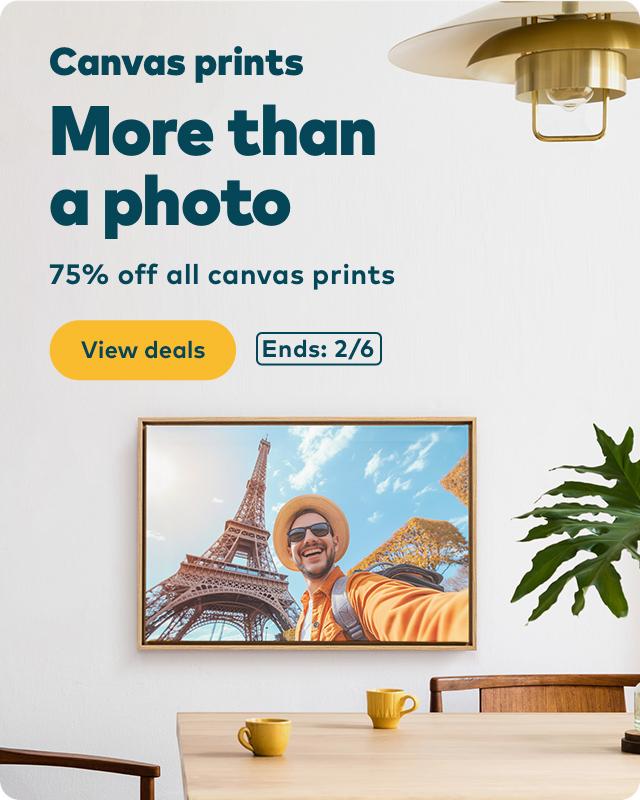
Task: Click the chair armrest in the lower-left corner
Action: [79, 770]
